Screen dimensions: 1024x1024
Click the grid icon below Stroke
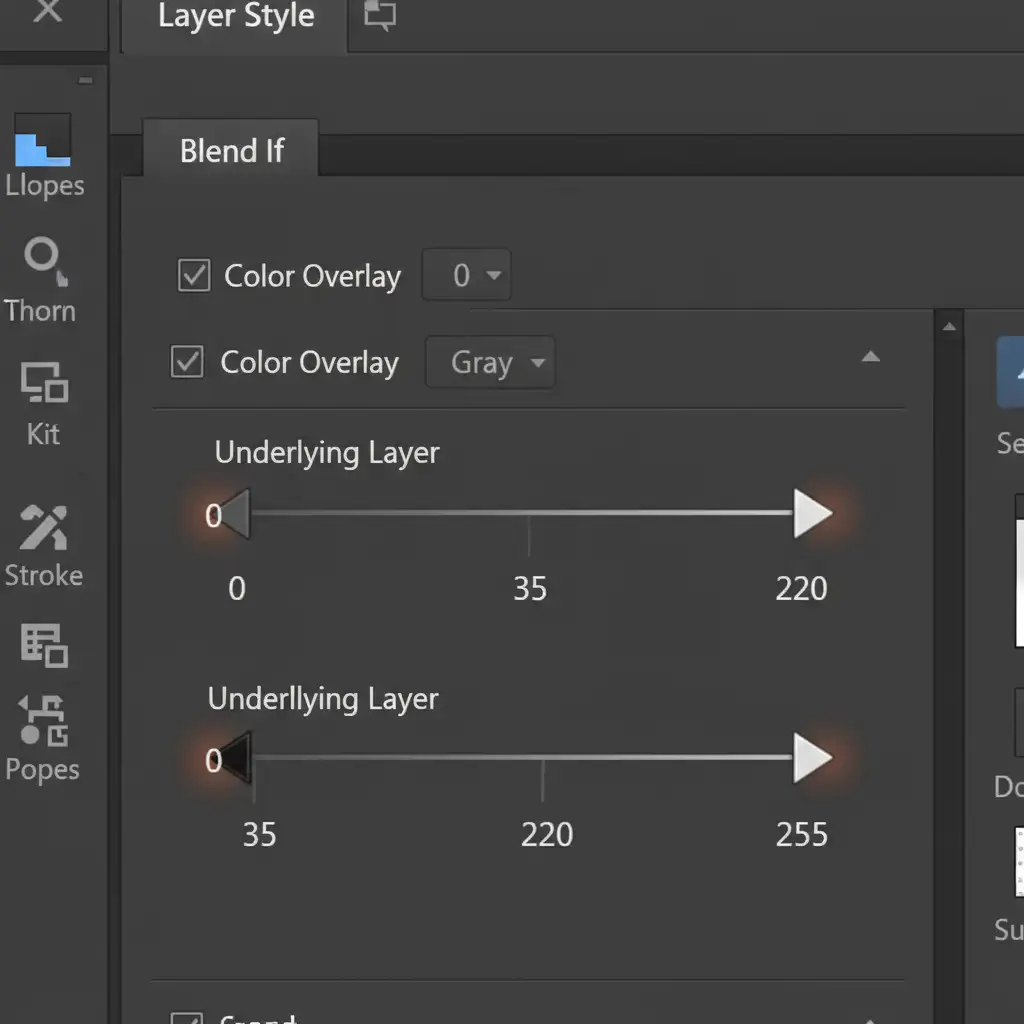44,645
